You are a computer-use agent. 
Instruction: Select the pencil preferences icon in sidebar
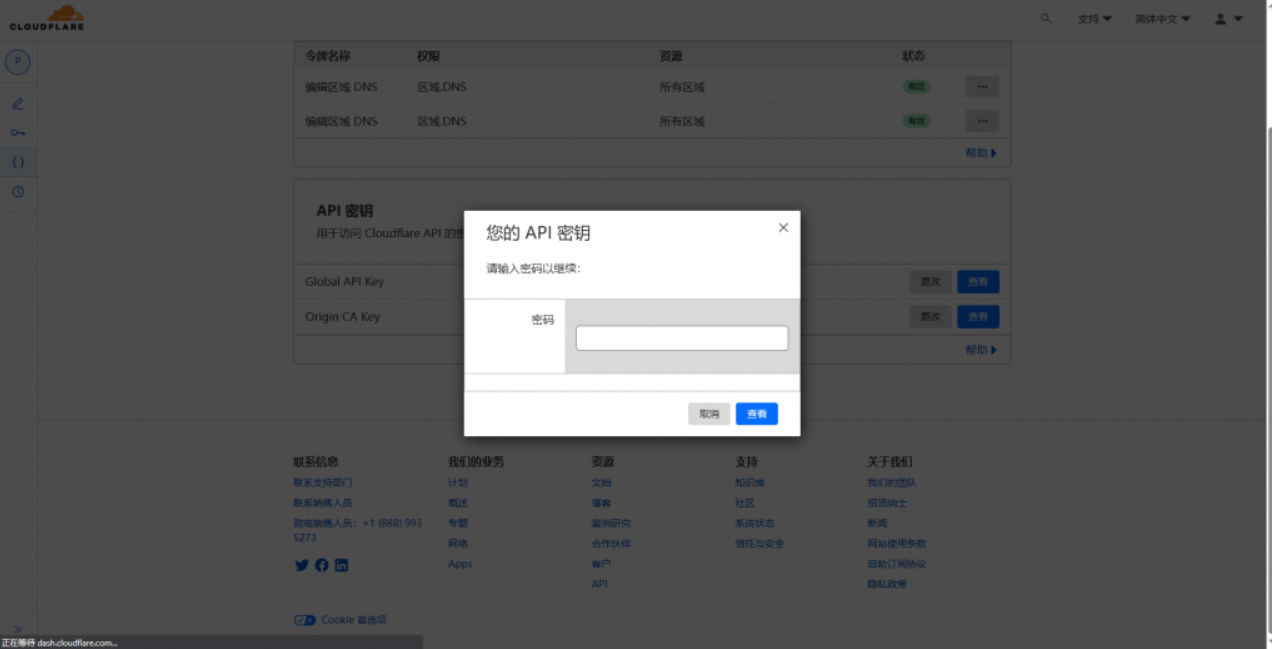click(x=18, y=103)
